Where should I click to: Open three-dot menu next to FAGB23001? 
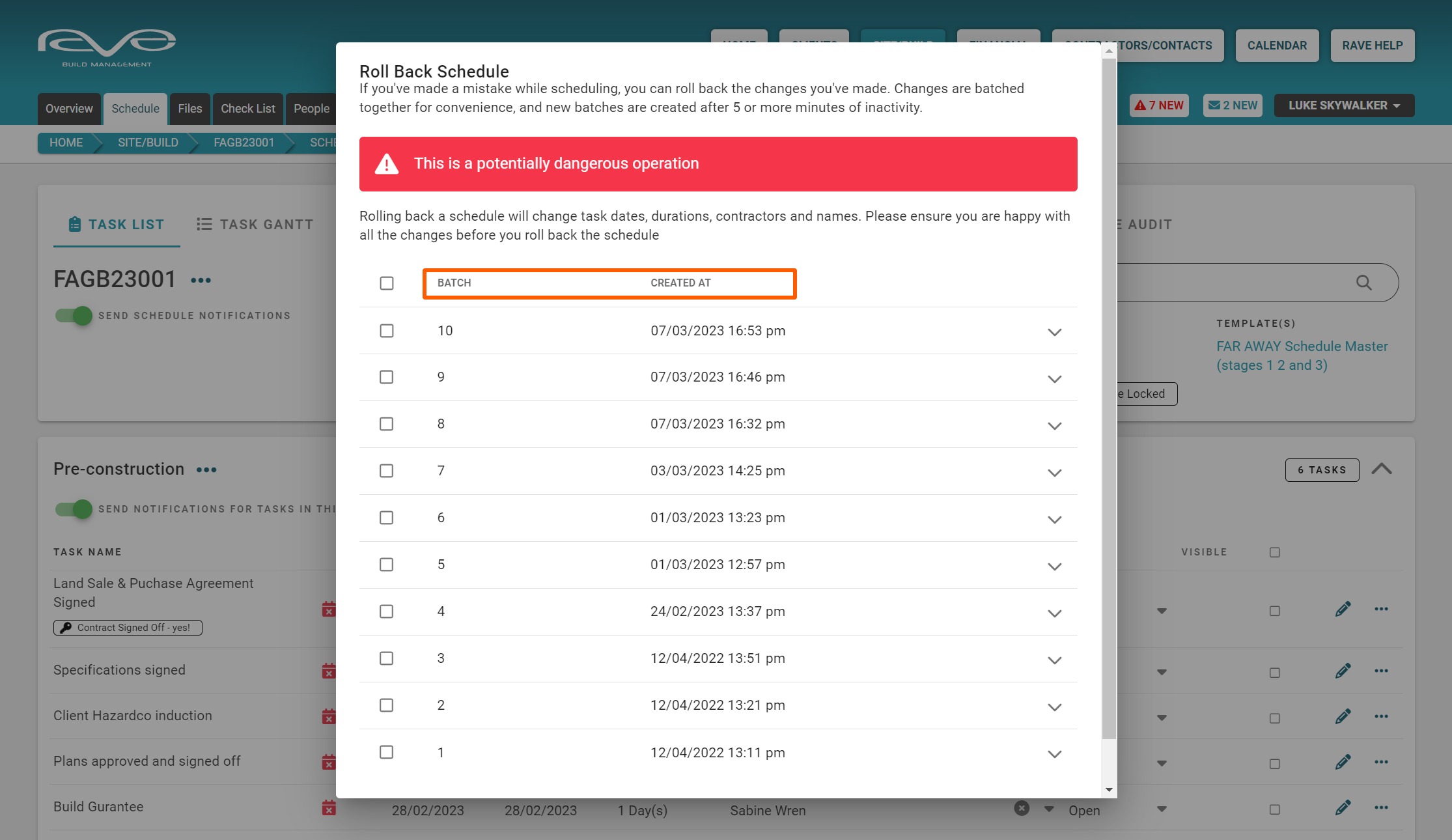click(201, 281)
